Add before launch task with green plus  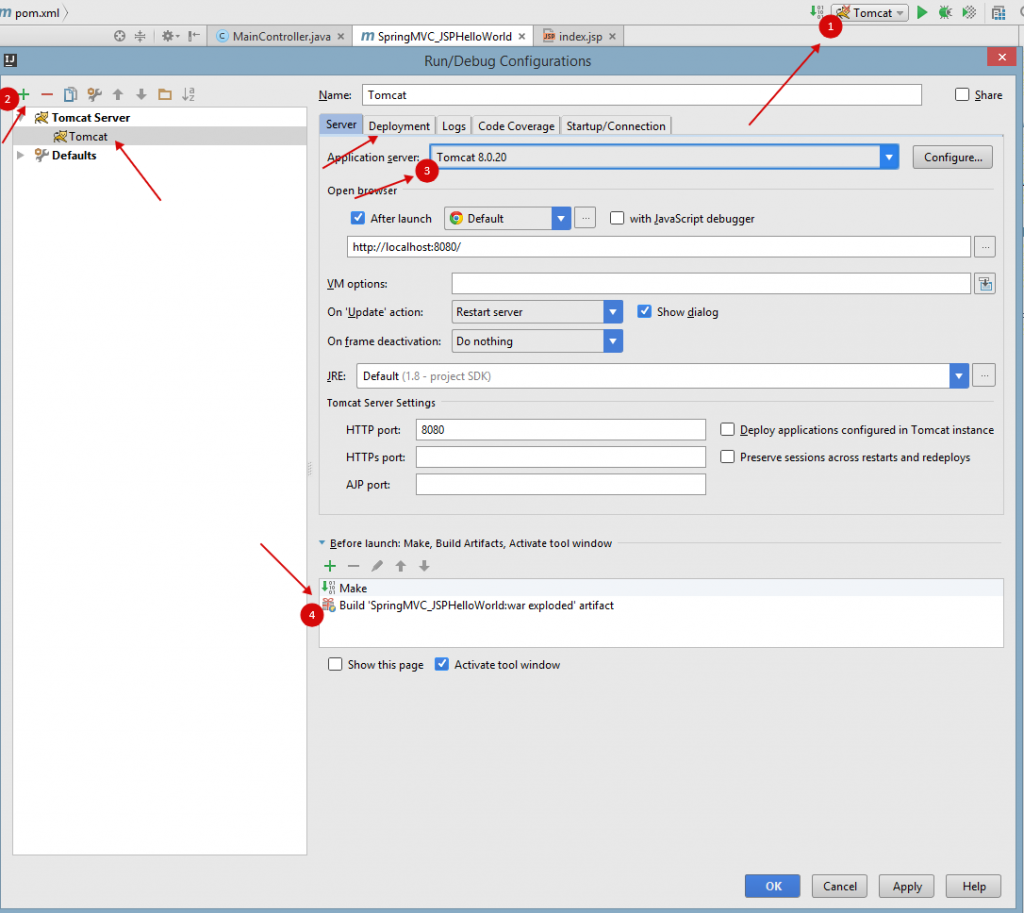click(x=330, y=566)
